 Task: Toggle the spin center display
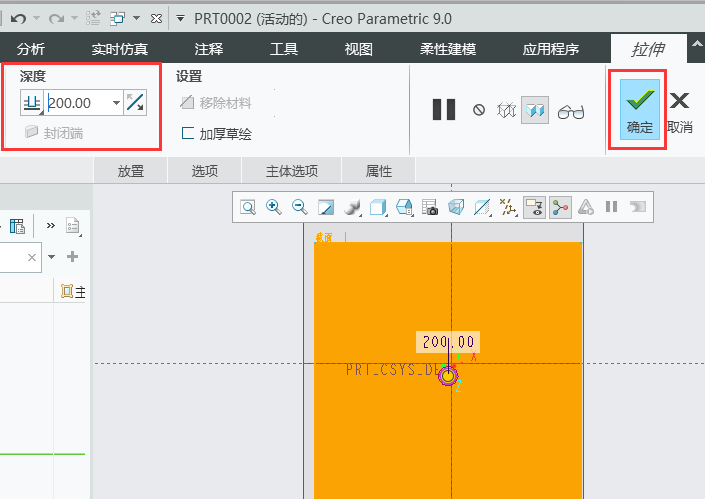[x=560, y=207]
